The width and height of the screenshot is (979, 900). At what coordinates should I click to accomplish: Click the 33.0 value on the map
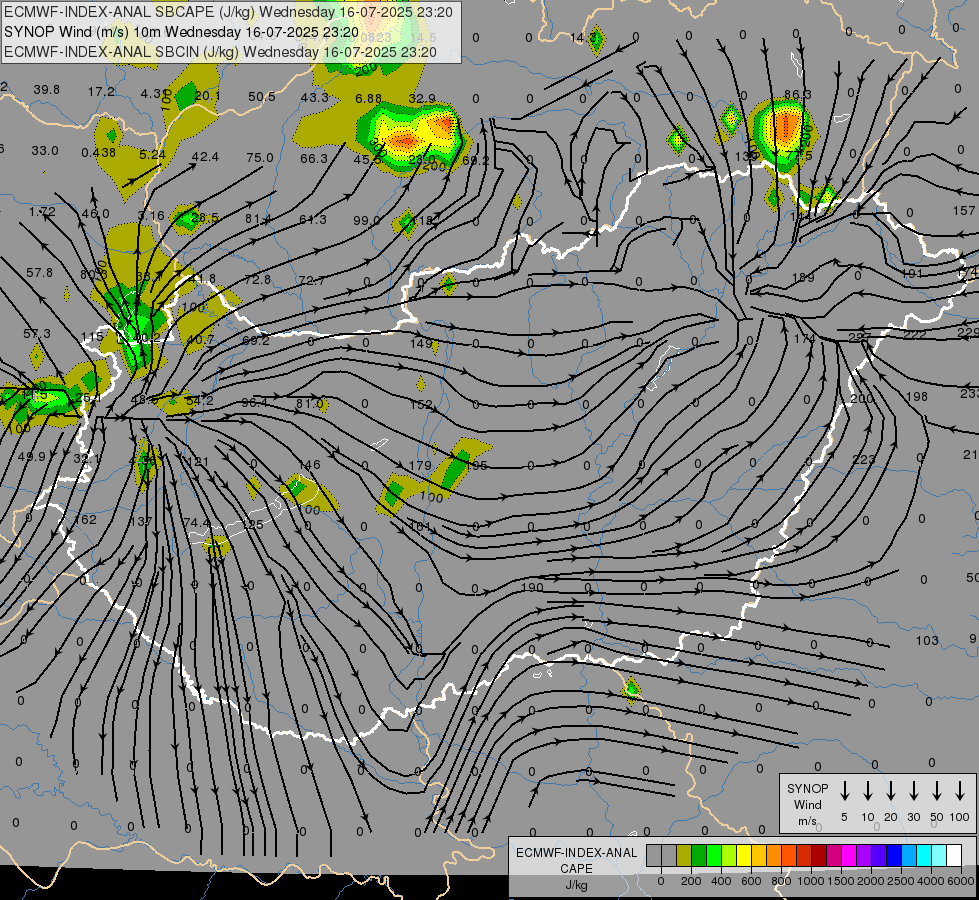(x=44, y=151)
